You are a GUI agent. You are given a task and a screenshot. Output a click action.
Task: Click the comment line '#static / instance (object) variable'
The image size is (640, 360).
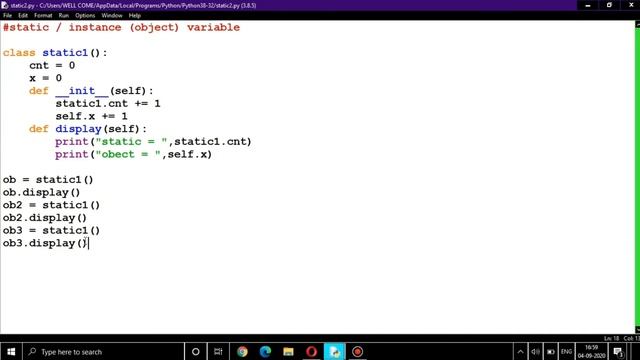pos(121,27)
